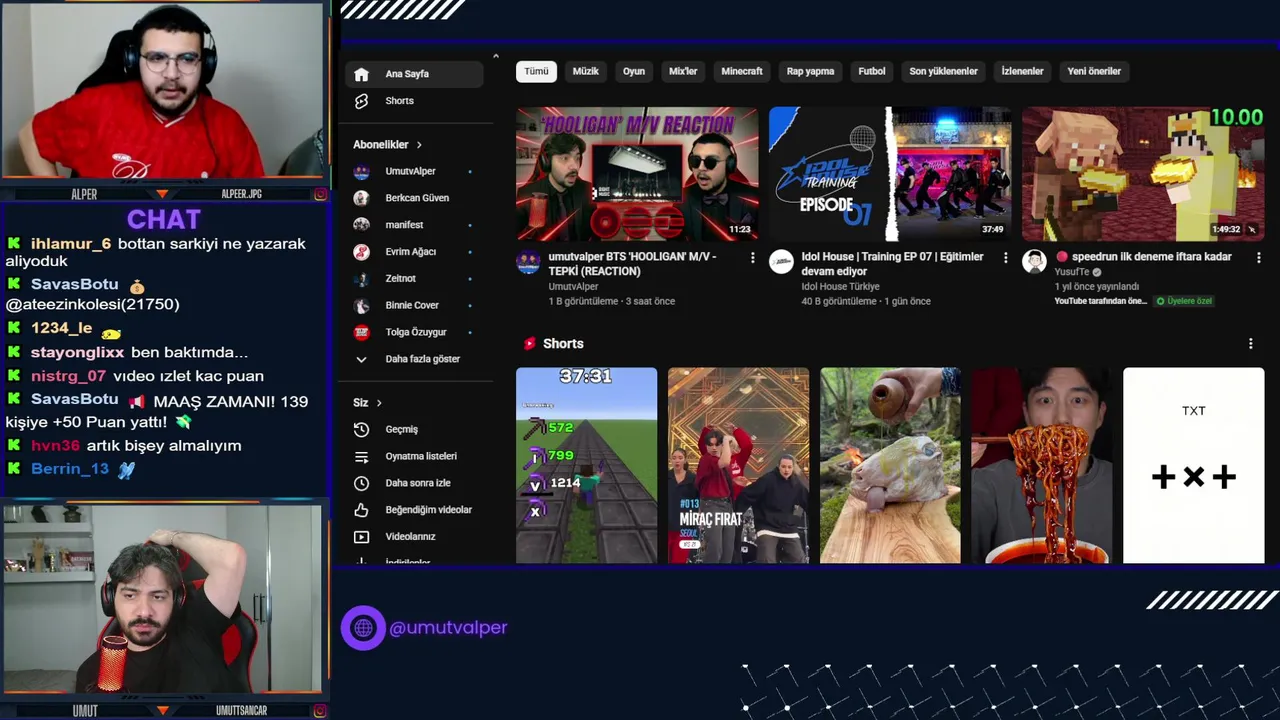Screen dimensions: 1280x720
Task: Open options menu for Idol House video
Action: (1005, 258)
